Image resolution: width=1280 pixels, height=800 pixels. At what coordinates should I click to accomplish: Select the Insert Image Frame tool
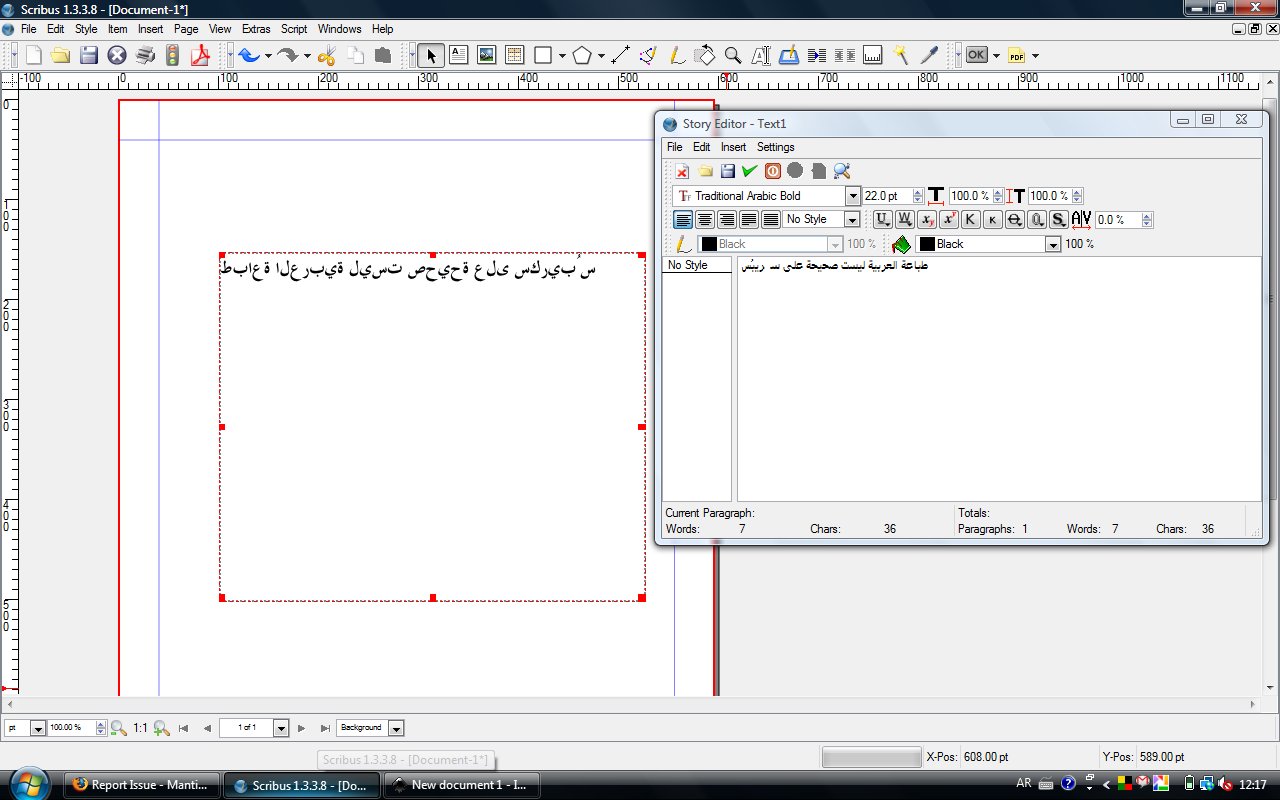pyautogui.click(x=486, y=55)
